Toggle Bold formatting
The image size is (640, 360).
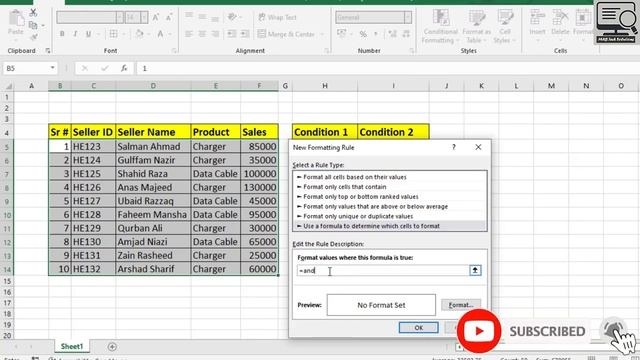click(x=62, y=34)
